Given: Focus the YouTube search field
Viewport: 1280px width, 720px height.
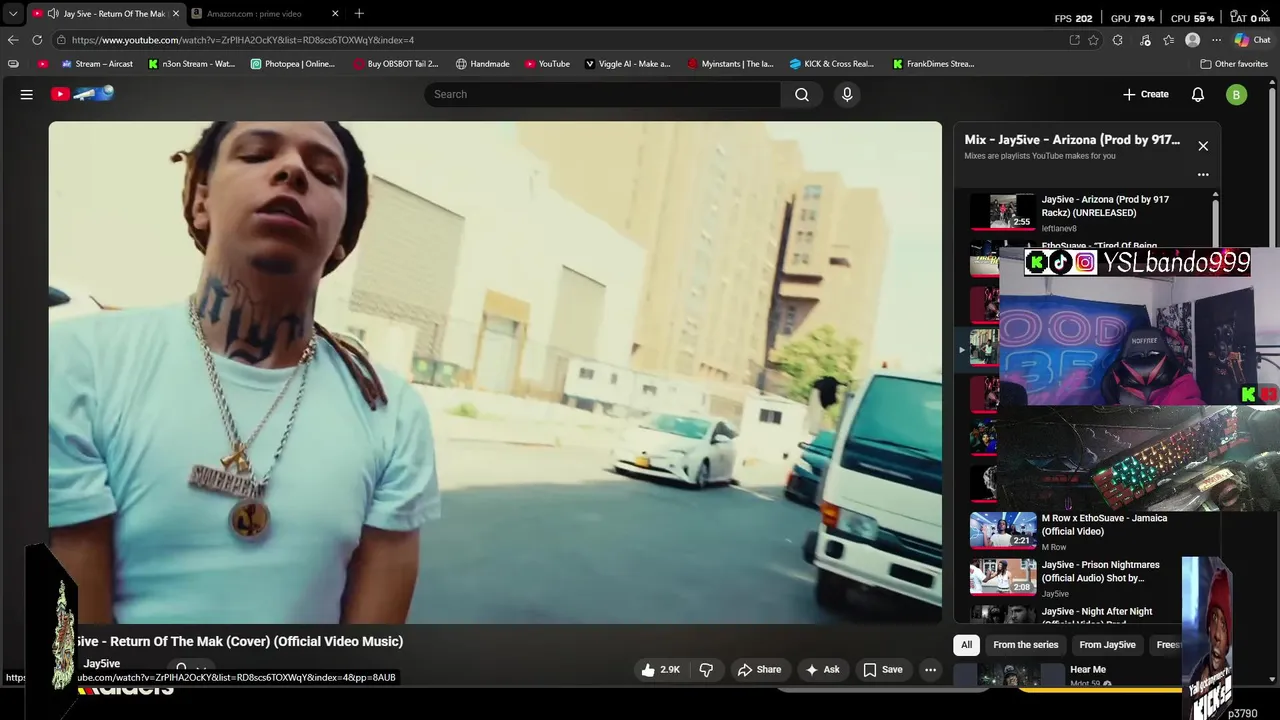Looking at the screenshot, I should tap(603, 94).
